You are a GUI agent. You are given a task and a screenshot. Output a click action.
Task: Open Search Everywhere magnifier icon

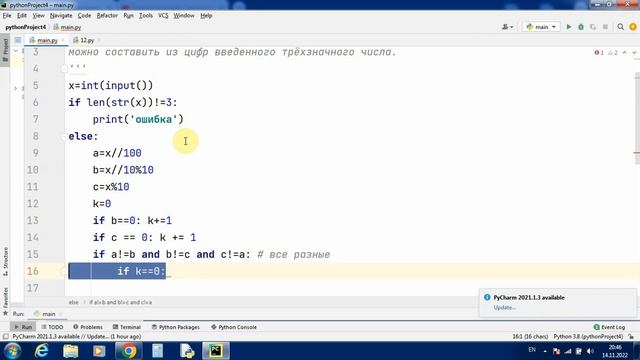[620, 27]
